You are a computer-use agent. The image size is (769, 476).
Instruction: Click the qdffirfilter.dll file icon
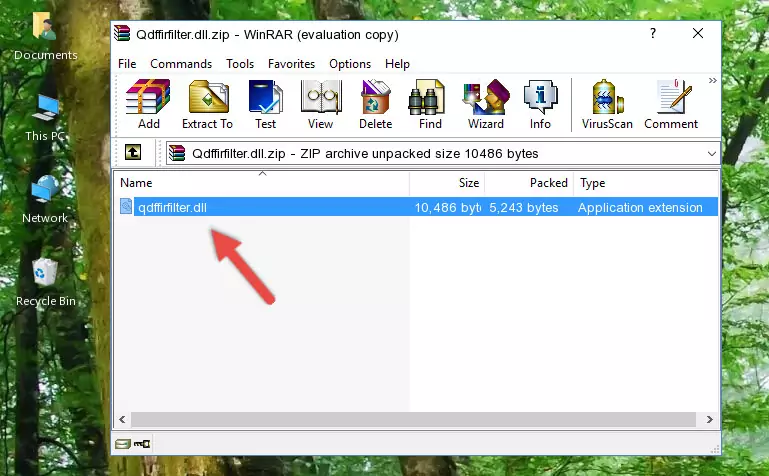(126, 206)
